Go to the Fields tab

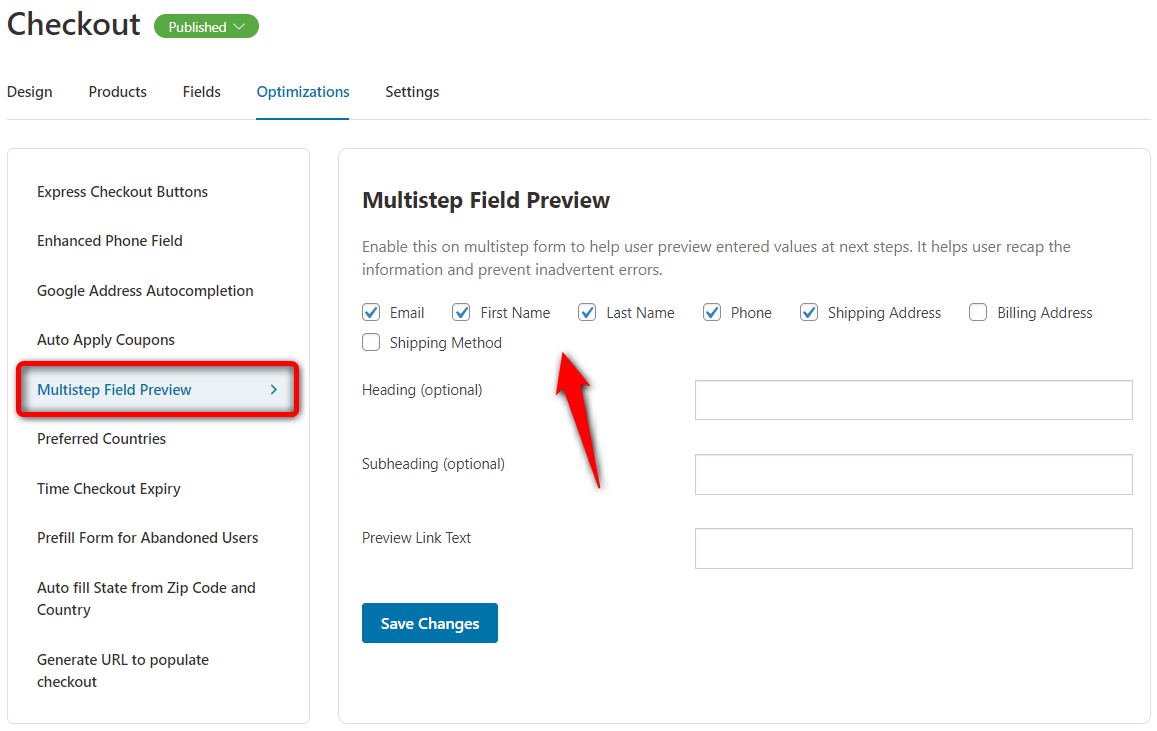point(201,92)
